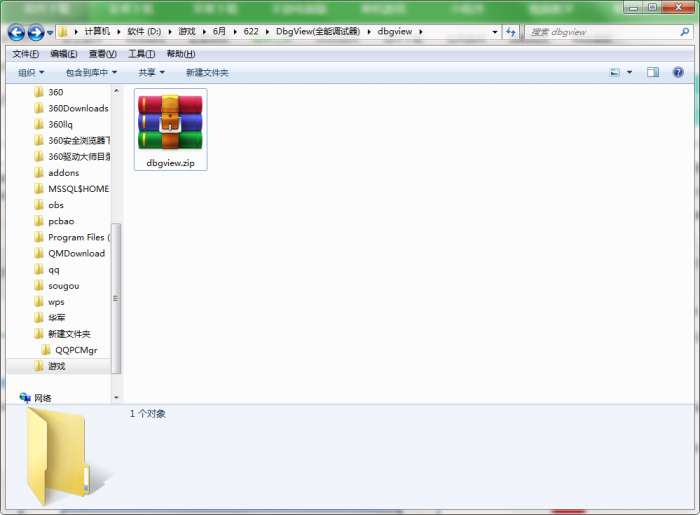Viewport: 700px width, 515px height.
Task: Open the more view options dropdown arrow
Action: pyautogui.click(x=629, y=72)
